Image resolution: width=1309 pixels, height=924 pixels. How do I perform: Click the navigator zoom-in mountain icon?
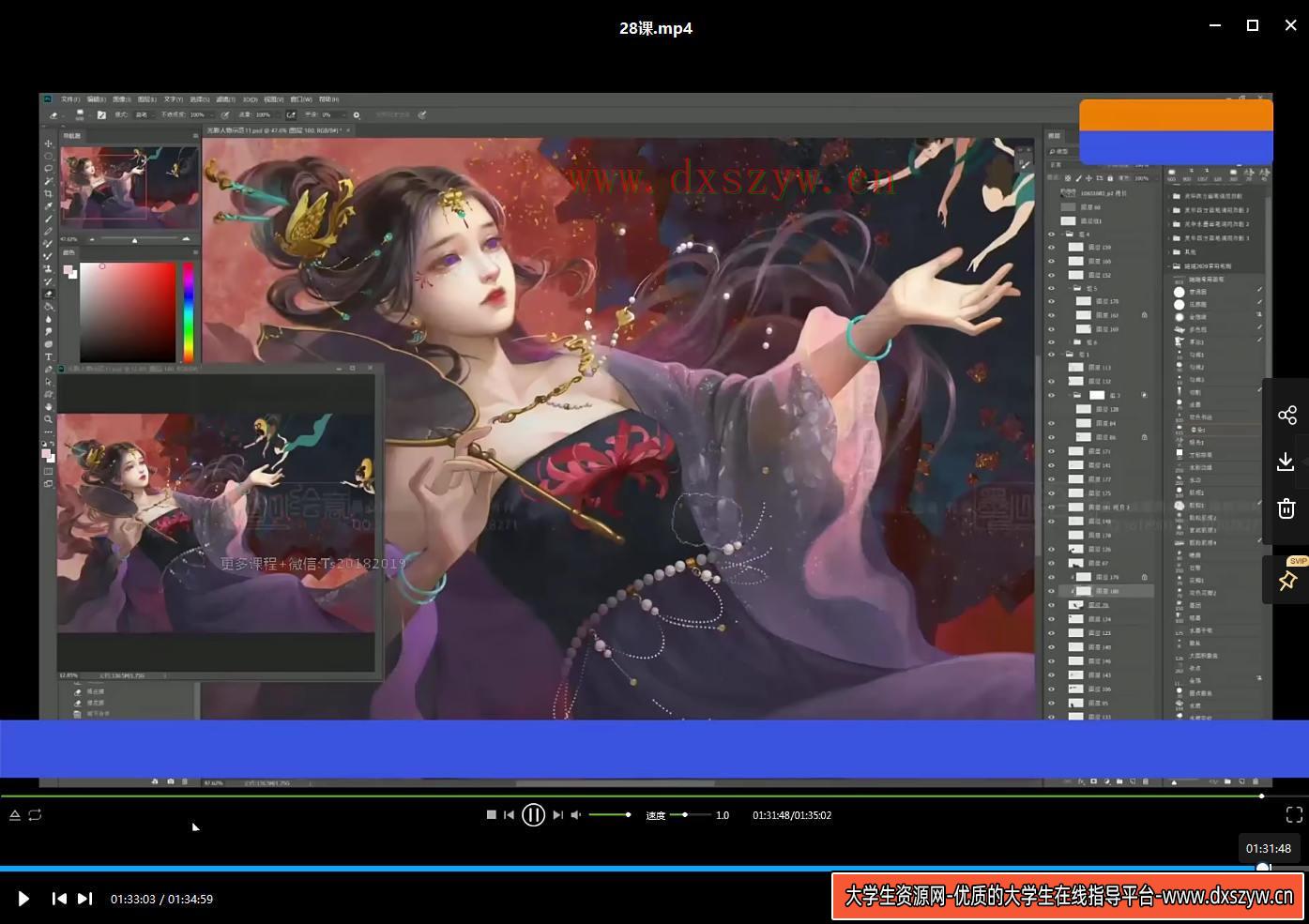[186, 239]
